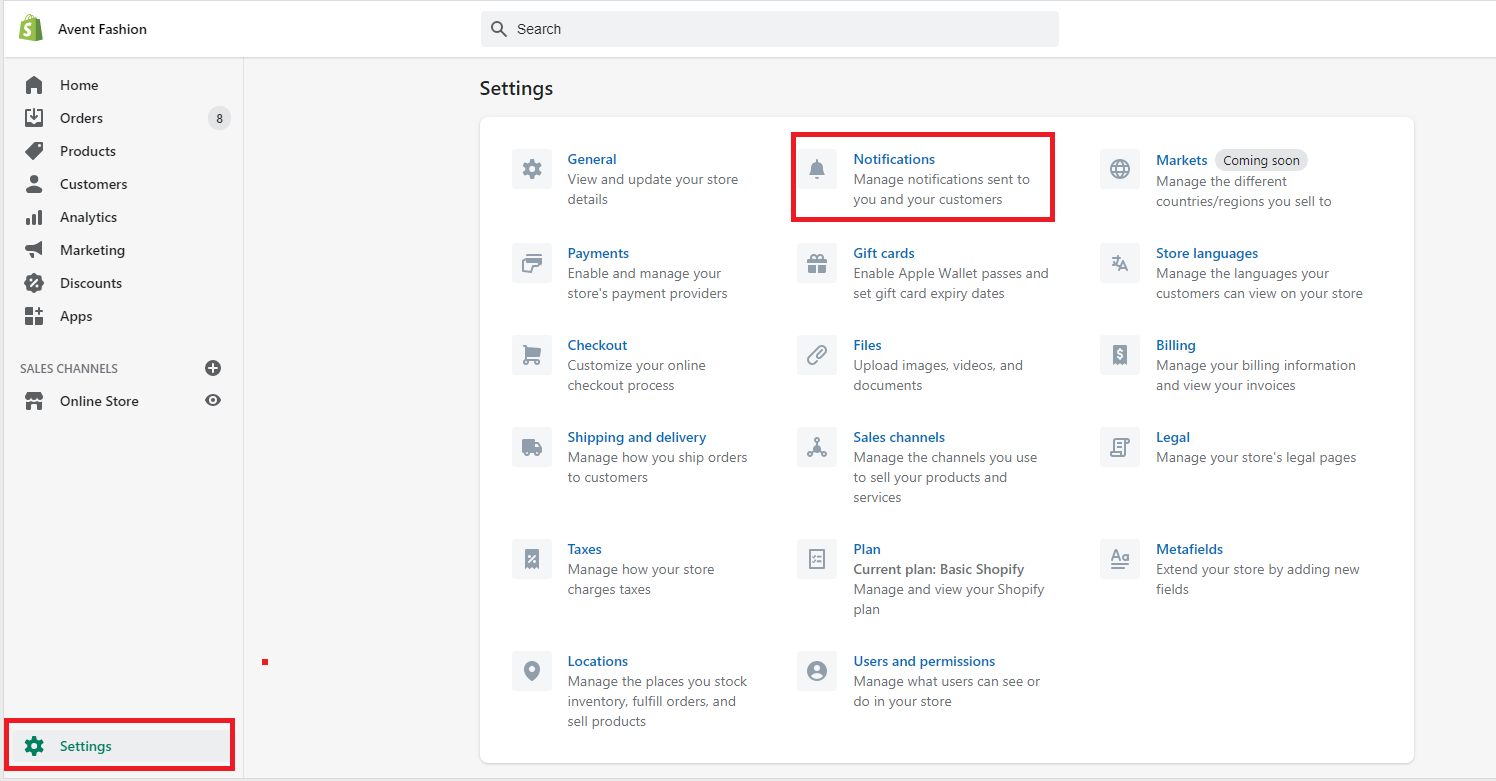This screenshot has width=1496, height=781.
Task: Open the Billing settings link
Action: coord(1176,345)
